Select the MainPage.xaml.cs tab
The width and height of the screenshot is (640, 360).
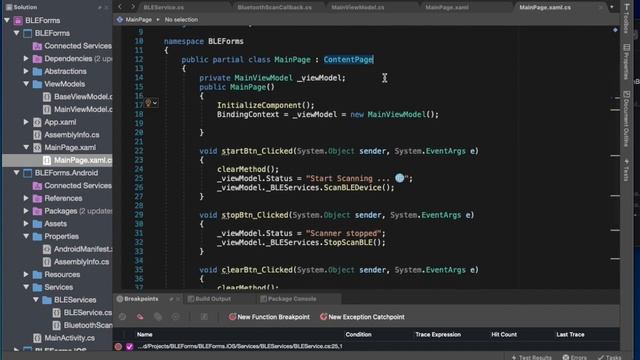tap(545, 7)
